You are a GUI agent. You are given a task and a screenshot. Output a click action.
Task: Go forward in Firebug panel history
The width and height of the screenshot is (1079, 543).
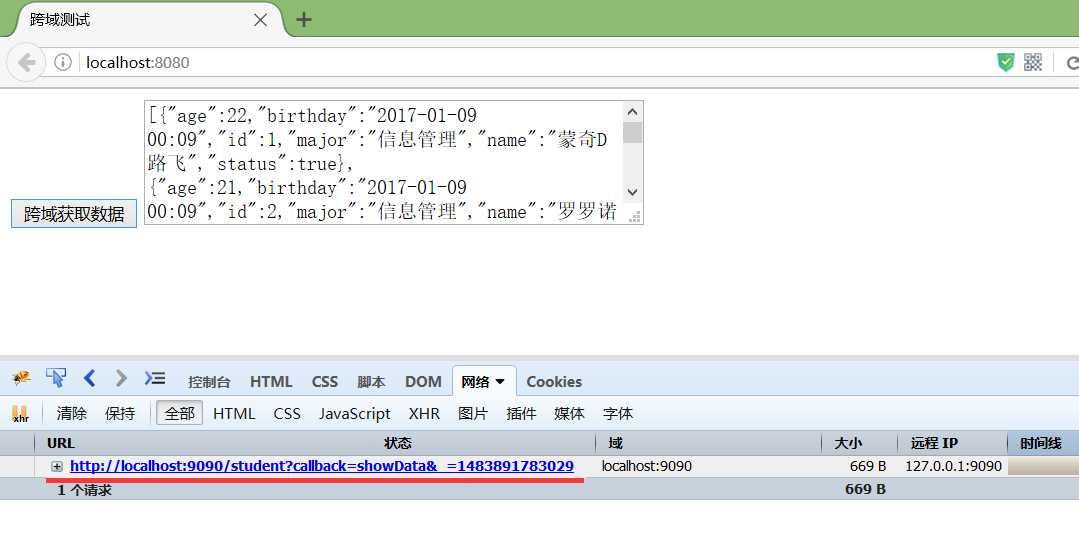coord(121,378)
